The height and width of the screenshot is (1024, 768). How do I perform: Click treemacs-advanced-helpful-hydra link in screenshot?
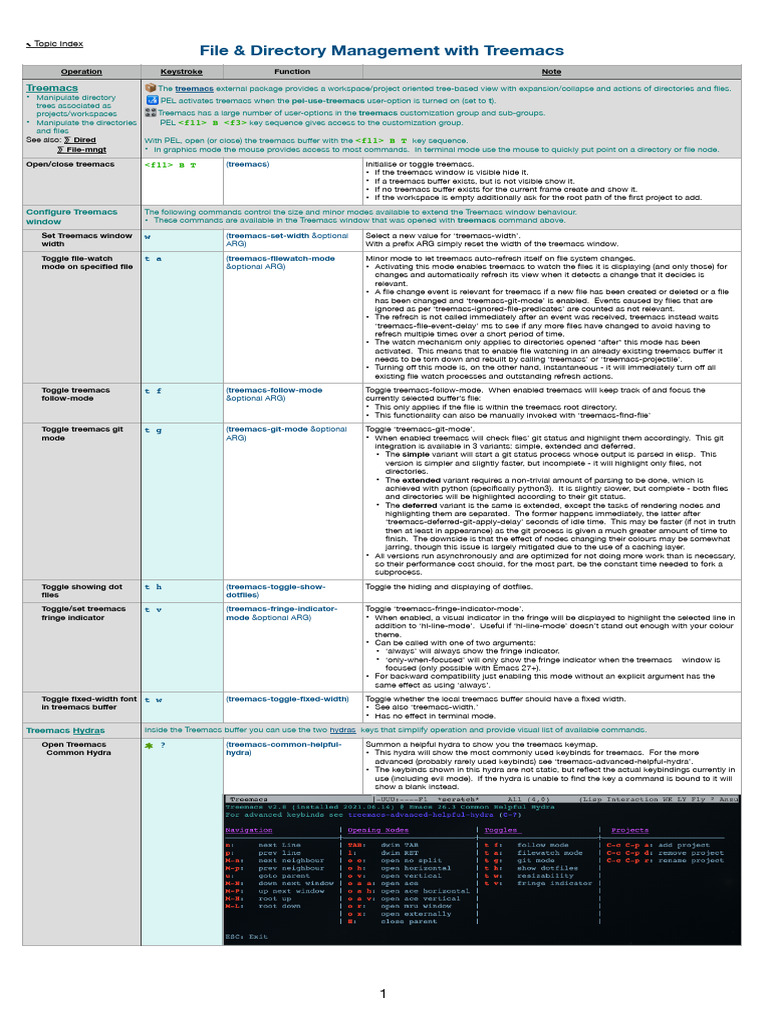(x=422, y=815)
